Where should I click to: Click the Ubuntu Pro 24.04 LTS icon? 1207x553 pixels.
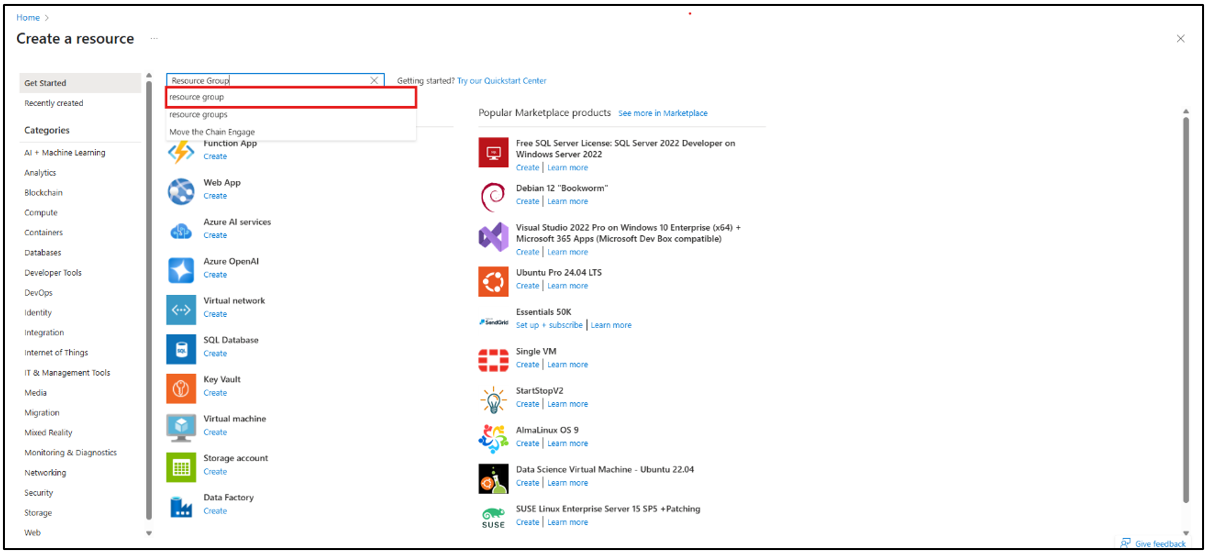[494, 281]
